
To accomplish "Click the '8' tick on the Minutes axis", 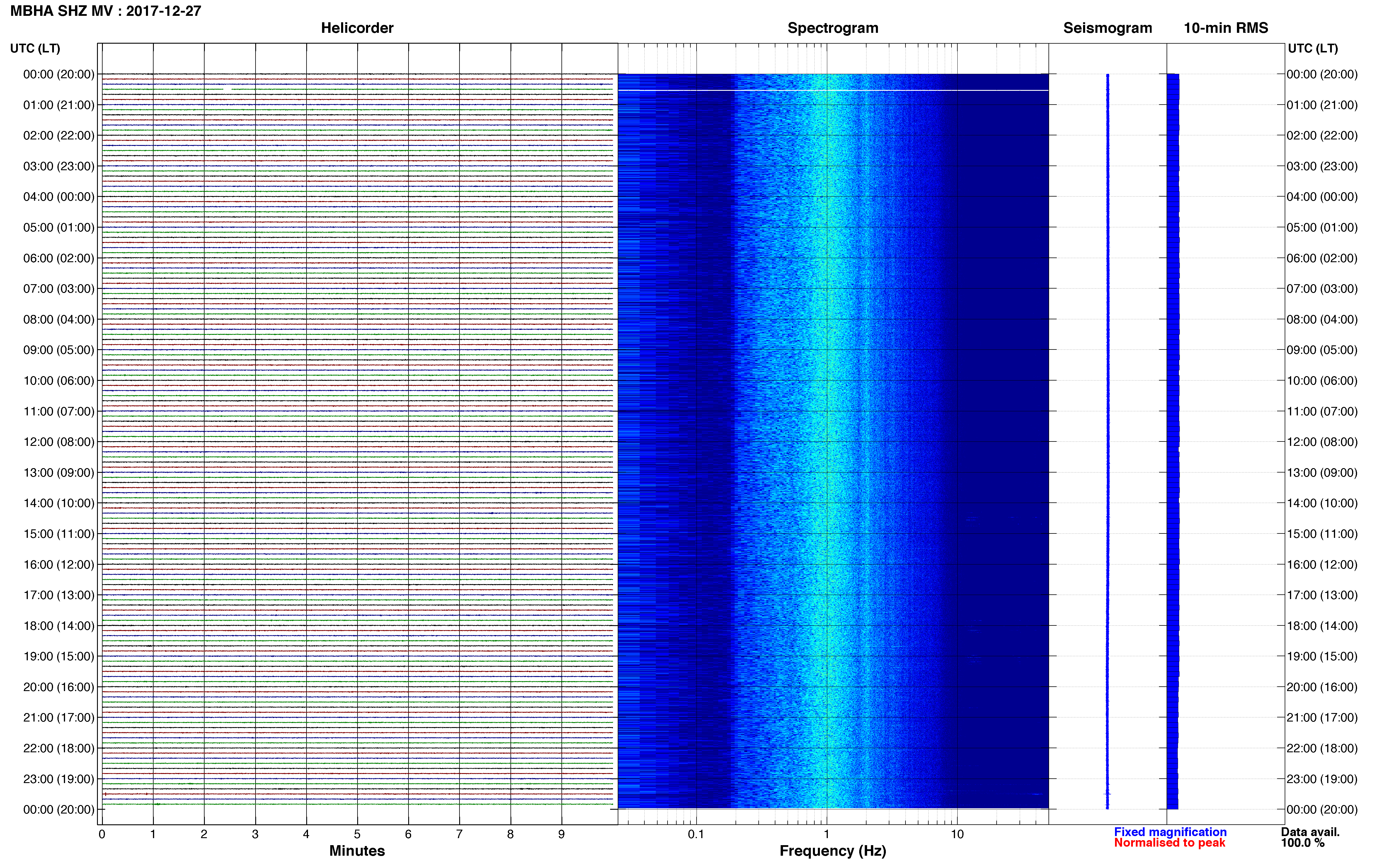I will coord(510,834).
